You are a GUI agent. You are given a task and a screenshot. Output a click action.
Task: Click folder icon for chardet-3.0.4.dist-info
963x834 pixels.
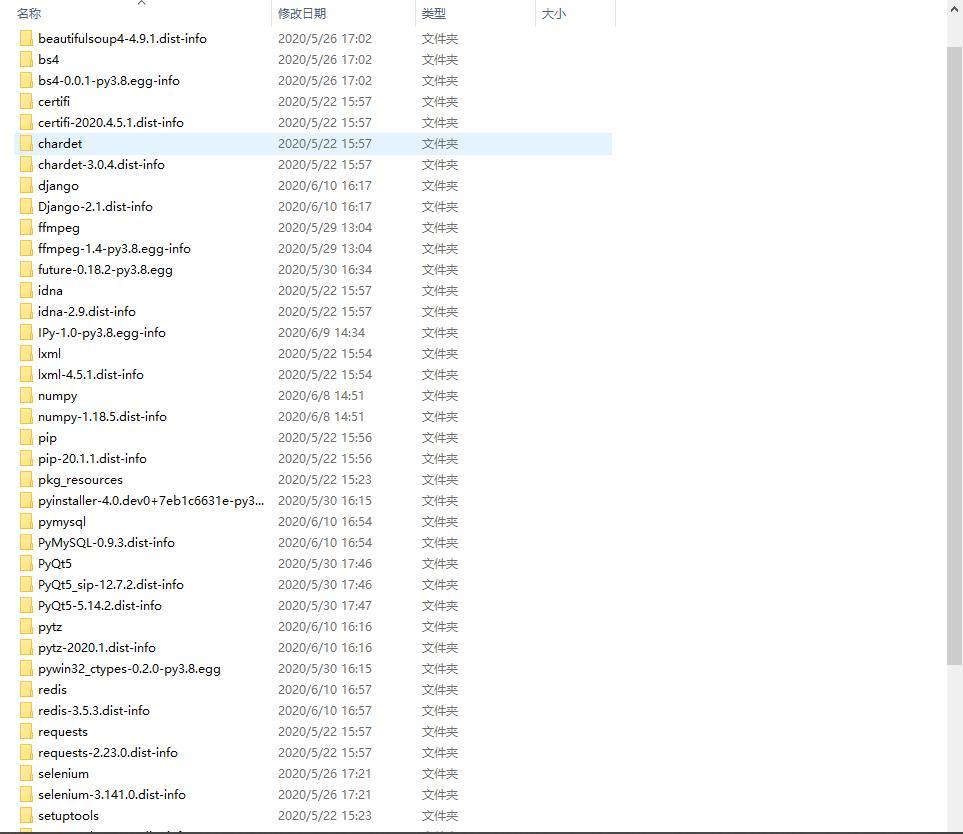26,165
